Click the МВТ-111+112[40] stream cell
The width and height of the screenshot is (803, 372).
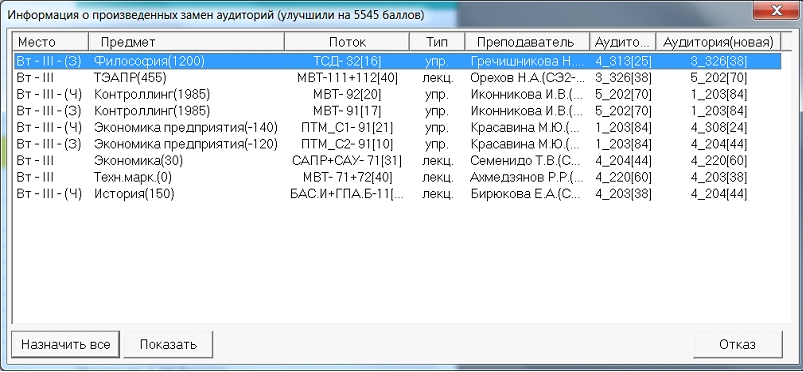click(347, 78)
